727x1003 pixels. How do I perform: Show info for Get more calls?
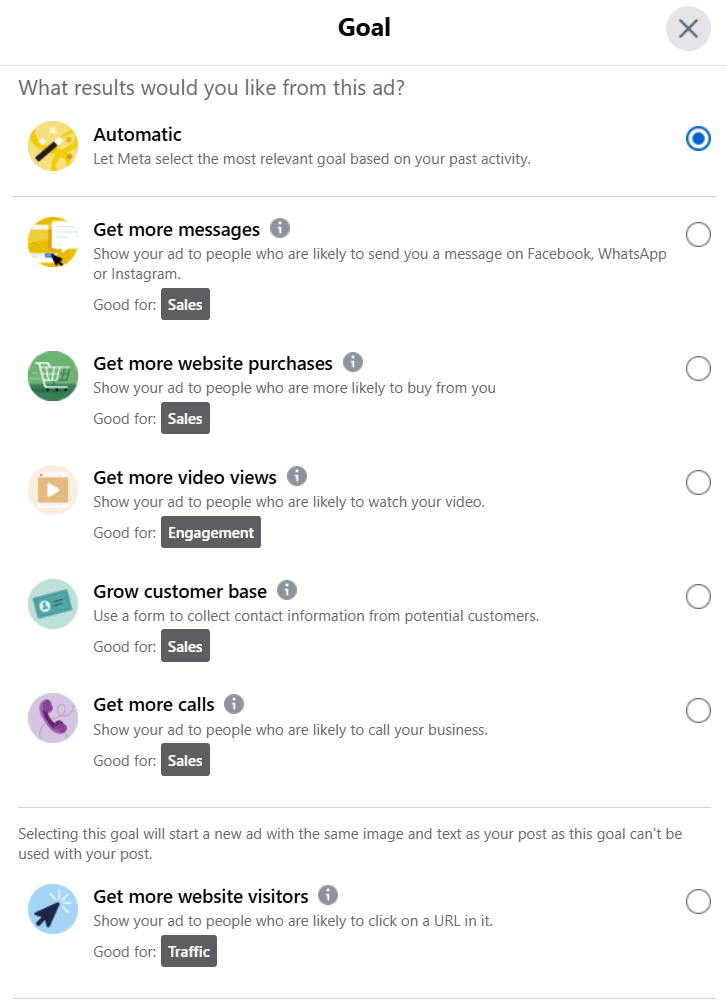(x=234, y=704)
